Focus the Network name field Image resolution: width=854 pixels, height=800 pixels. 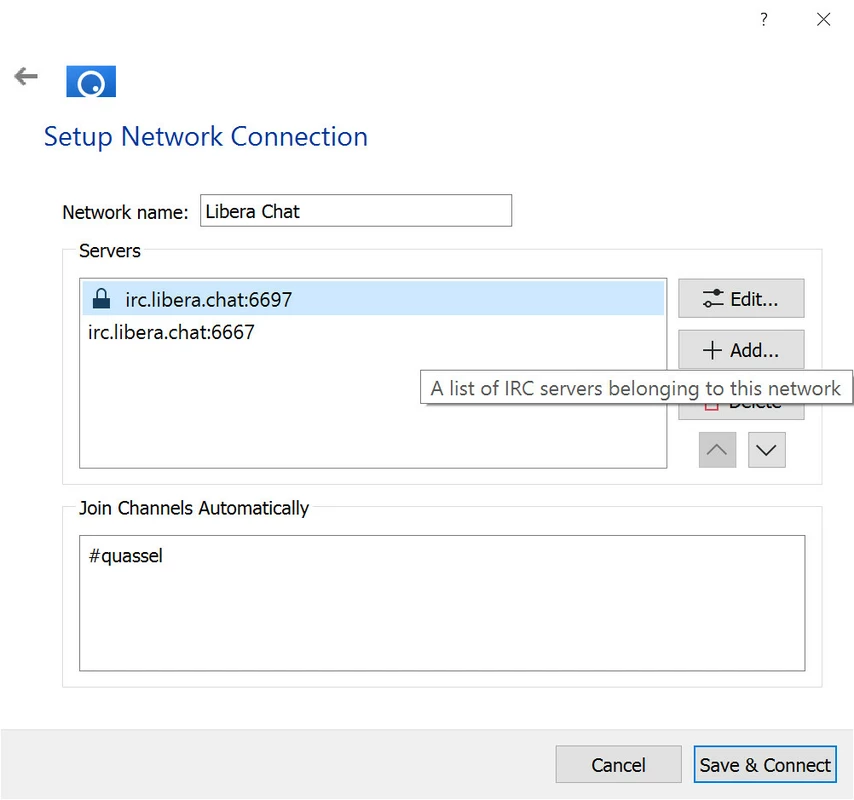coord(356,211)
